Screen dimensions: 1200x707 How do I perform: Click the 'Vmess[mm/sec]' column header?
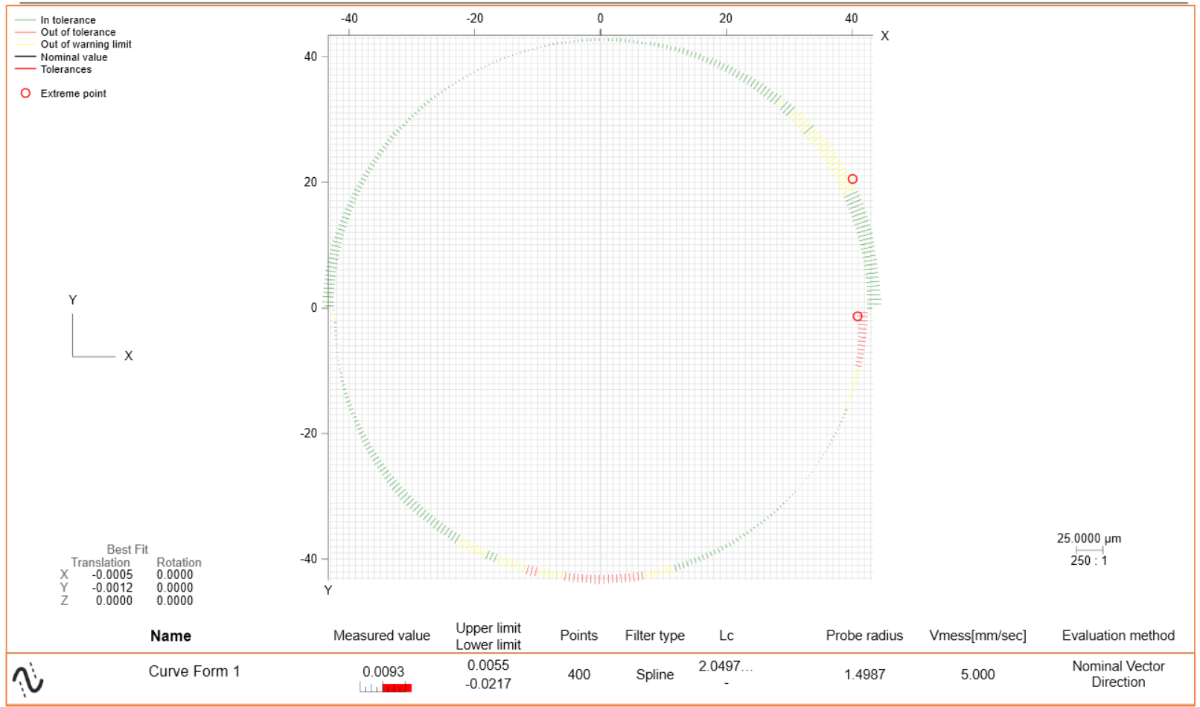coord(977,636)
